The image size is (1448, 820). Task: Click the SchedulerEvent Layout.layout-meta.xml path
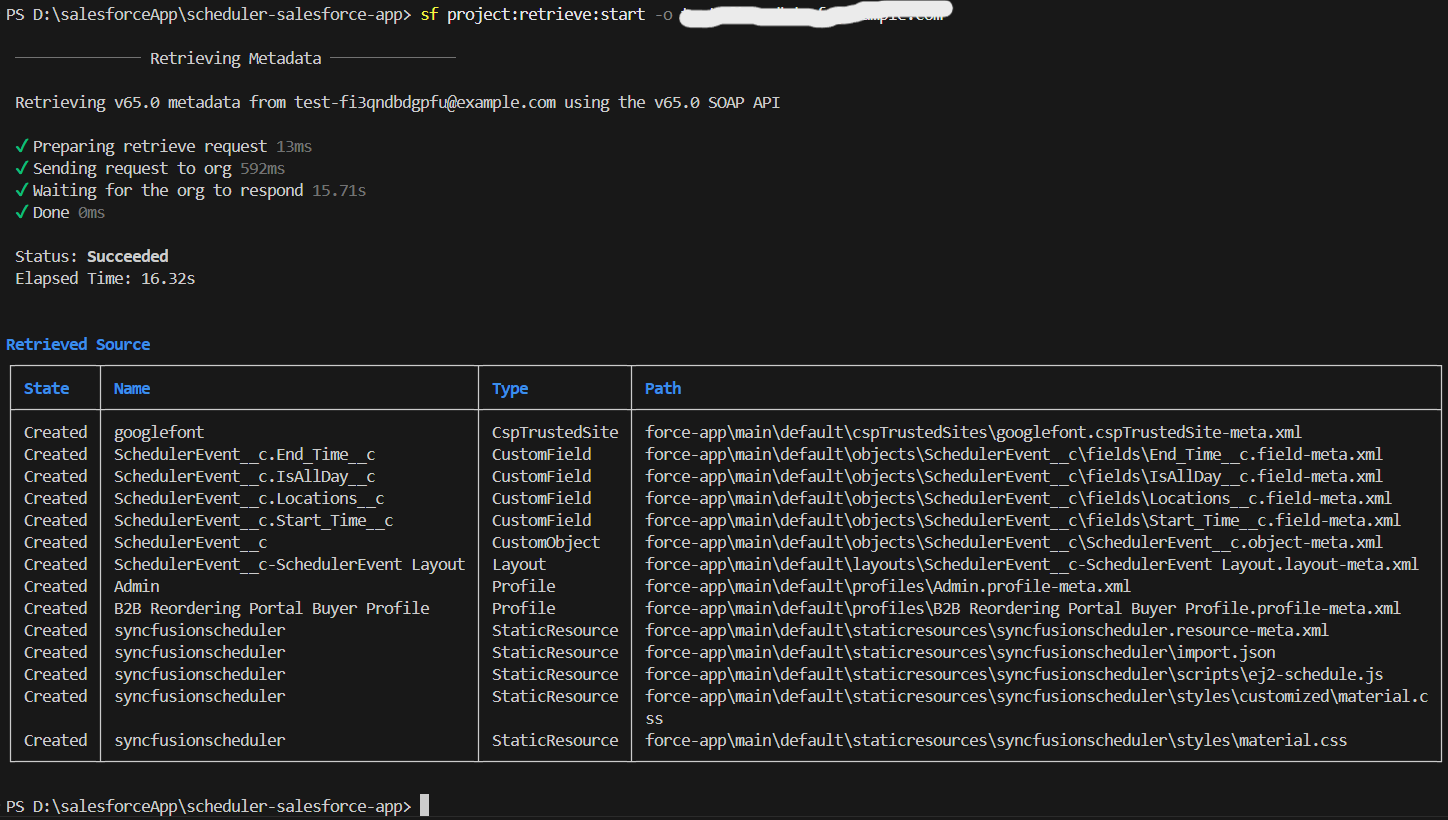point(1032,564)
